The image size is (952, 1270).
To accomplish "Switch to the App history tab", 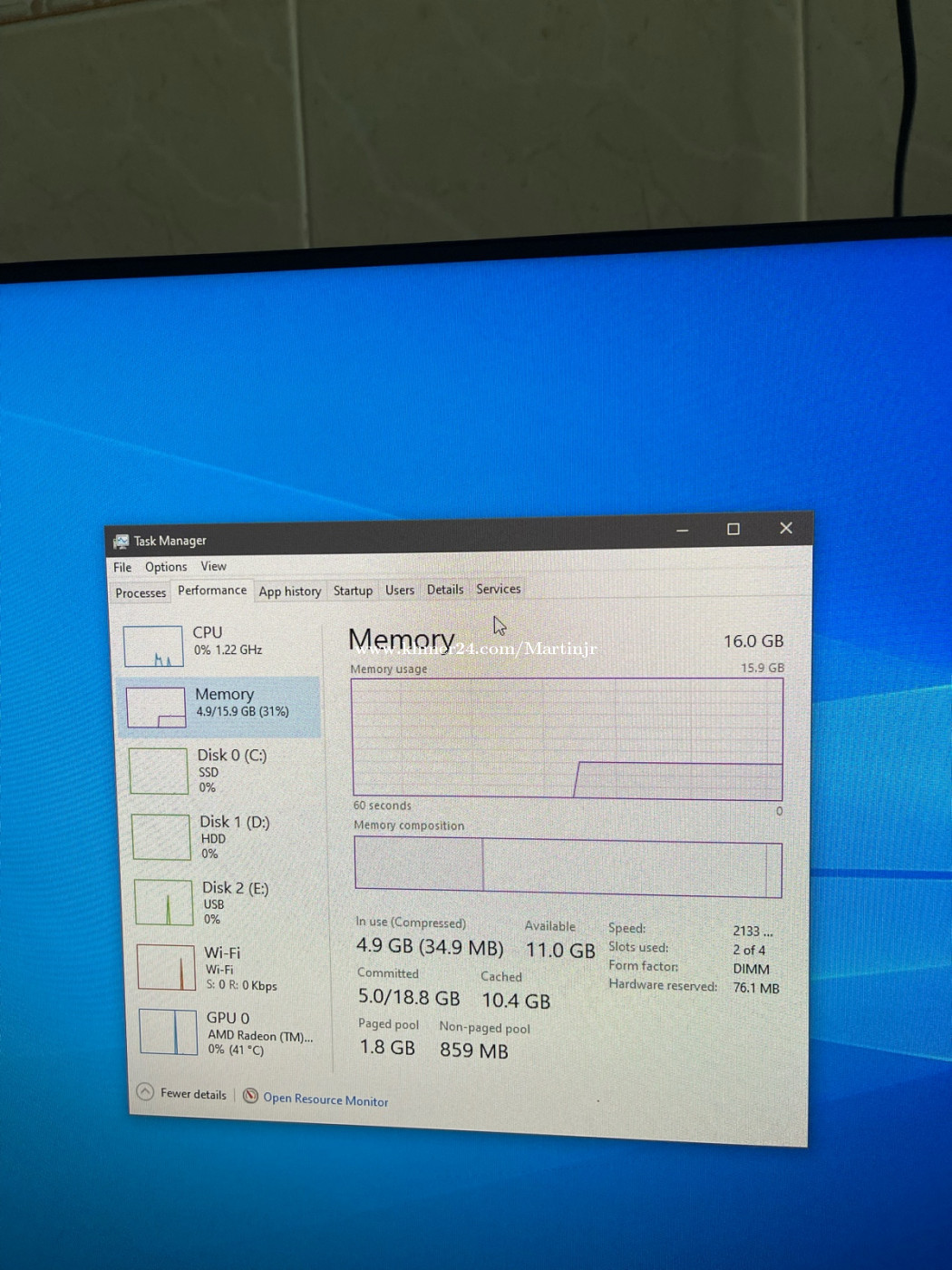I will (290, 591).
